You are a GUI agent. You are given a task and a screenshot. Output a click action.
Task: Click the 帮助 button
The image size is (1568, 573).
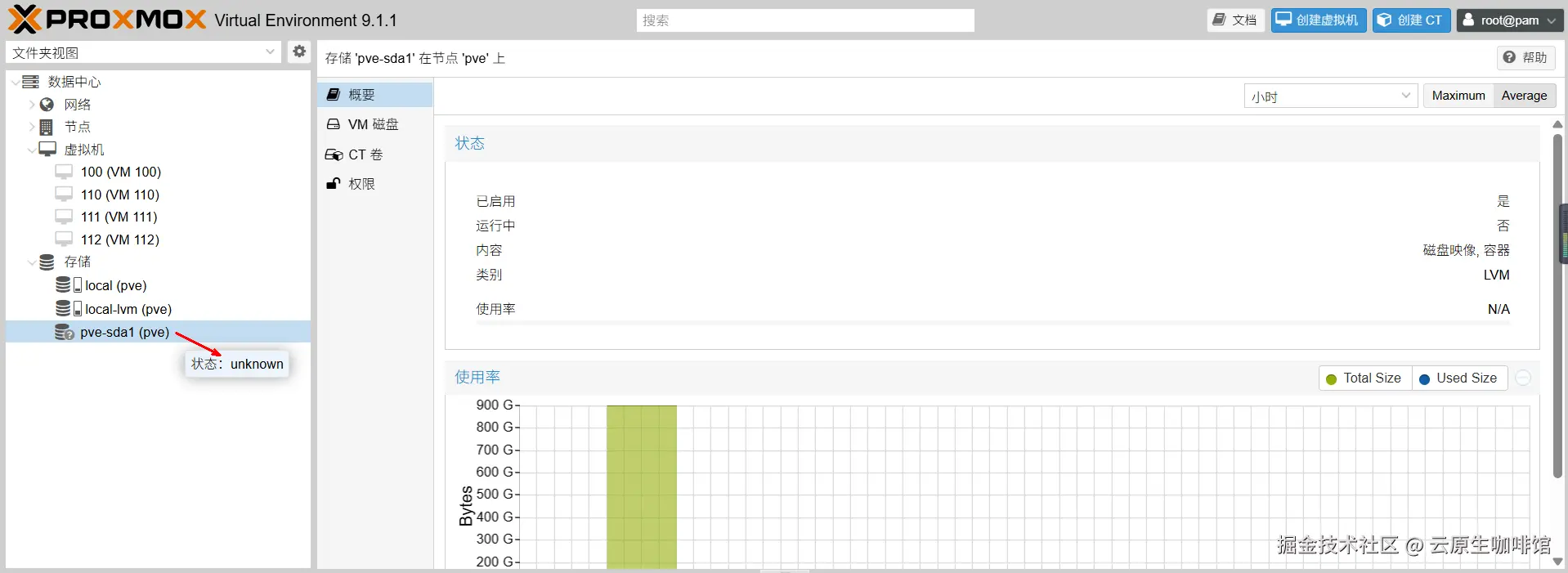coord(1526,57)
